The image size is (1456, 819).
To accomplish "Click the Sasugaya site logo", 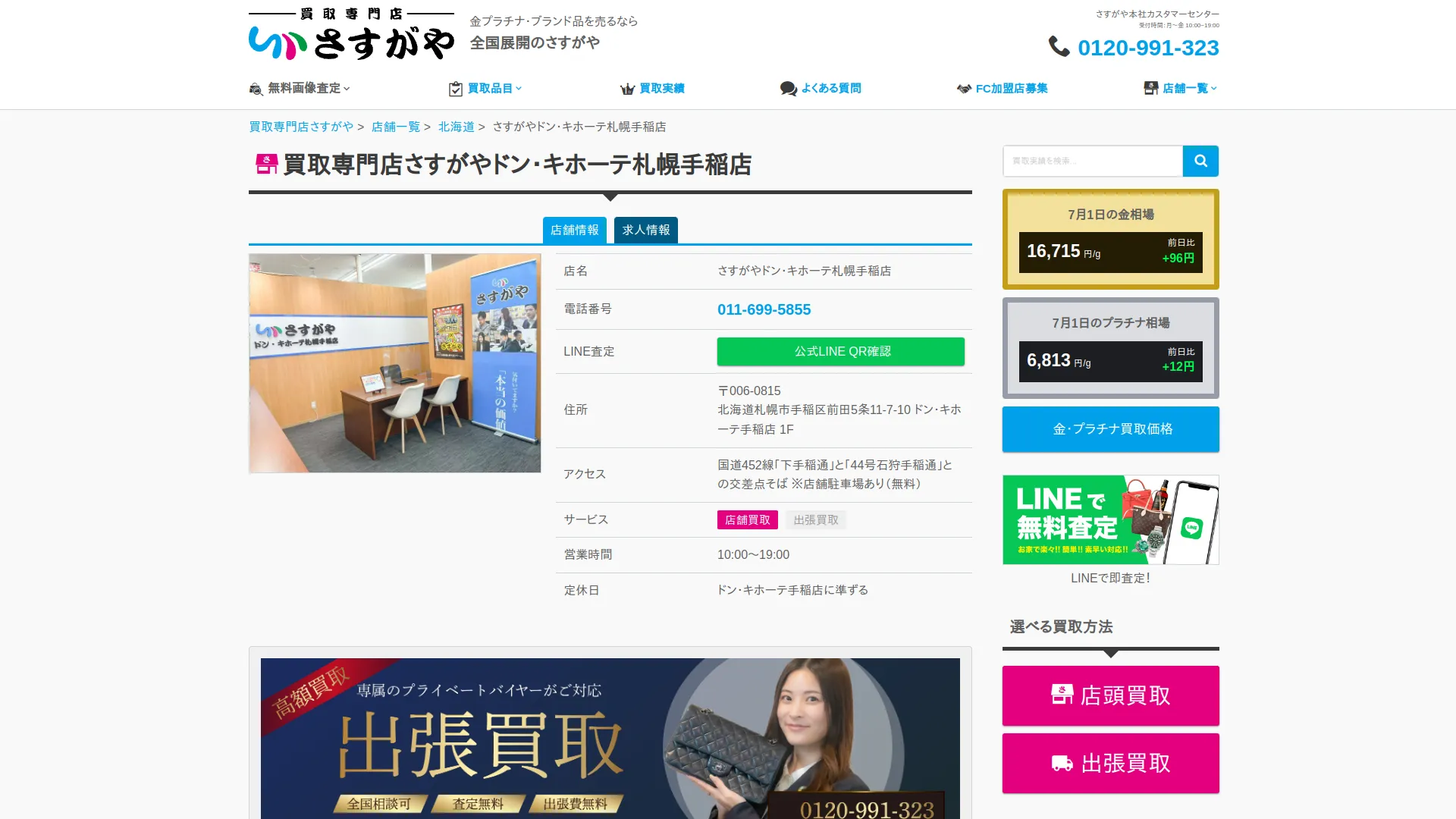I will tap(351, 34).
